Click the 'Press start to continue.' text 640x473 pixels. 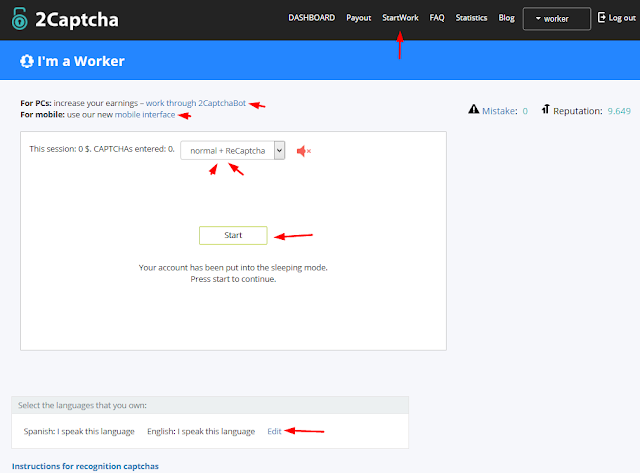[x=233, y=279]
